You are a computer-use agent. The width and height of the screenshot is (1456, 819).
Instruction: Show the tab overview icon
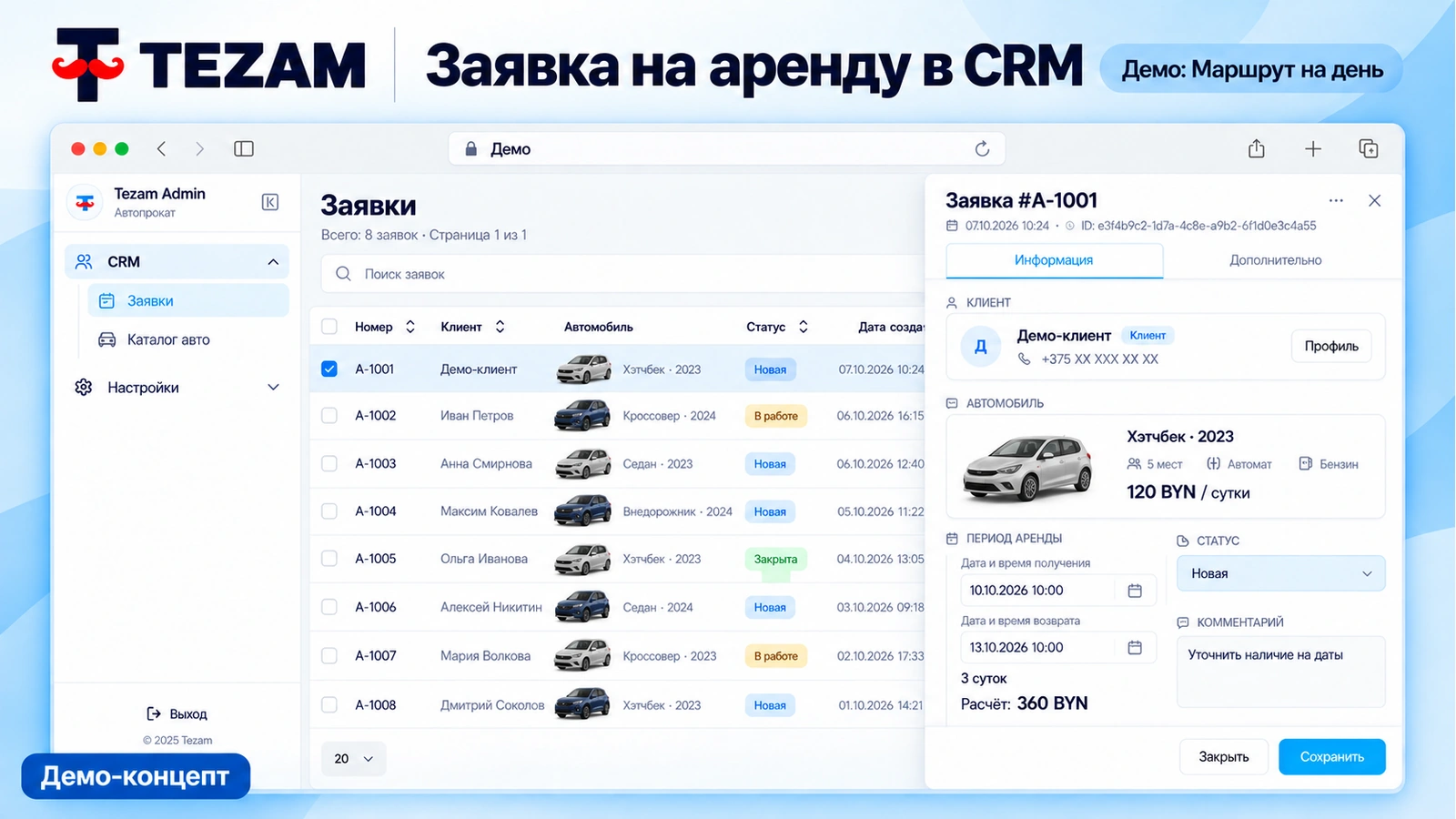click(1369, 148)
